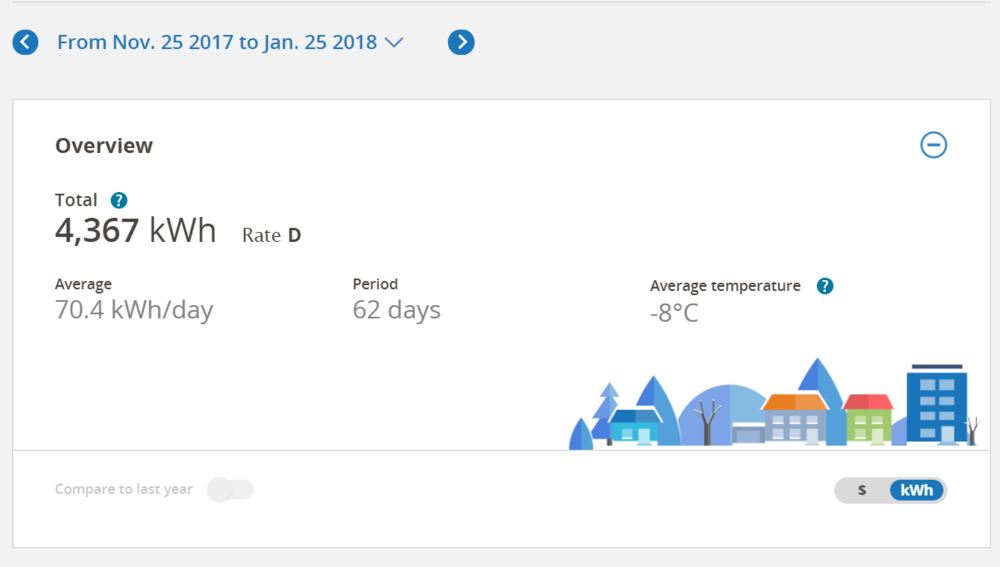This screenshot has width=1000, height=567.
Task: Collapse the Overview panel with minus icon
Action: [x=933, y=145]
